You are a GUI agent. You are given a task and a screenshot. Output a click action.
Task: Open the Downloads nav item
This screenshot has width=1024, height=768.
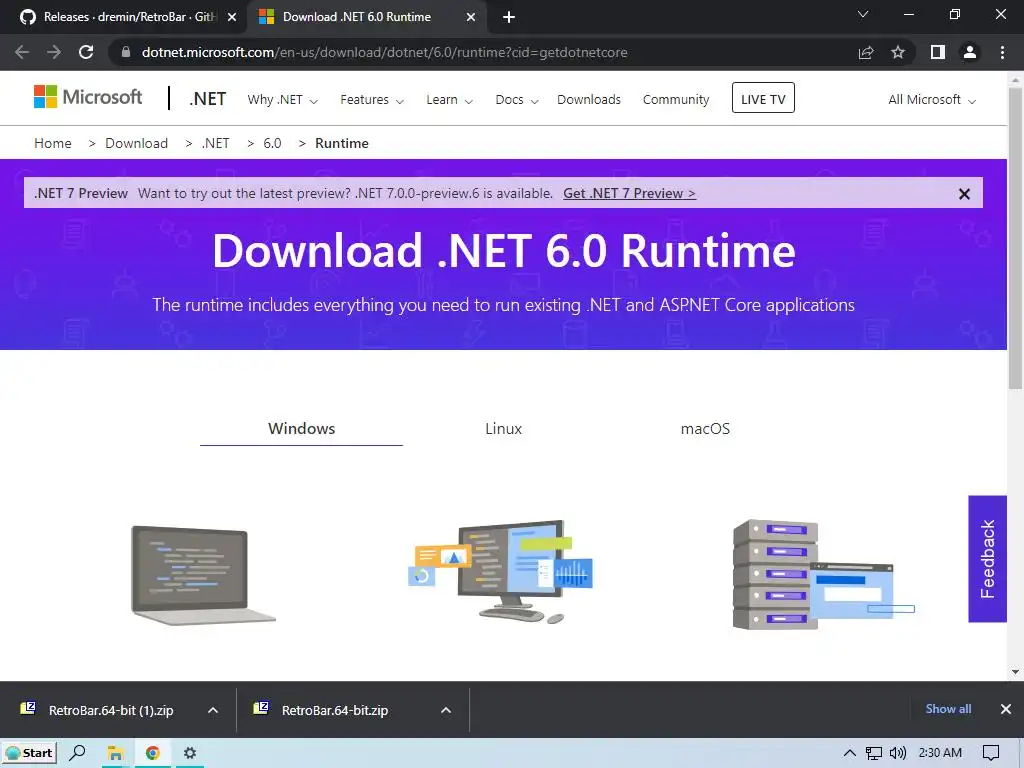point(588,99)
